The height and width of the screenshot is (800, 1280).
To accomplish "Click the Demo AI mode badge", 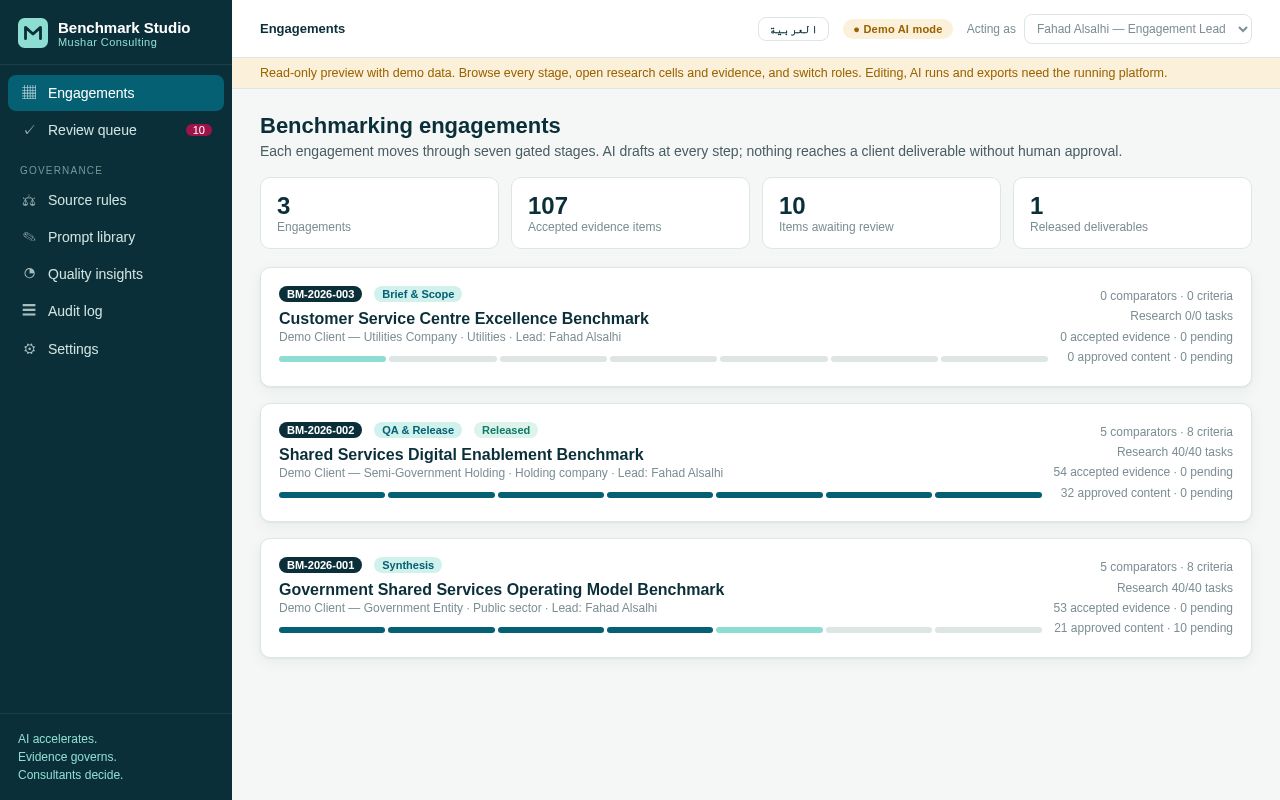I will point(898,29).
